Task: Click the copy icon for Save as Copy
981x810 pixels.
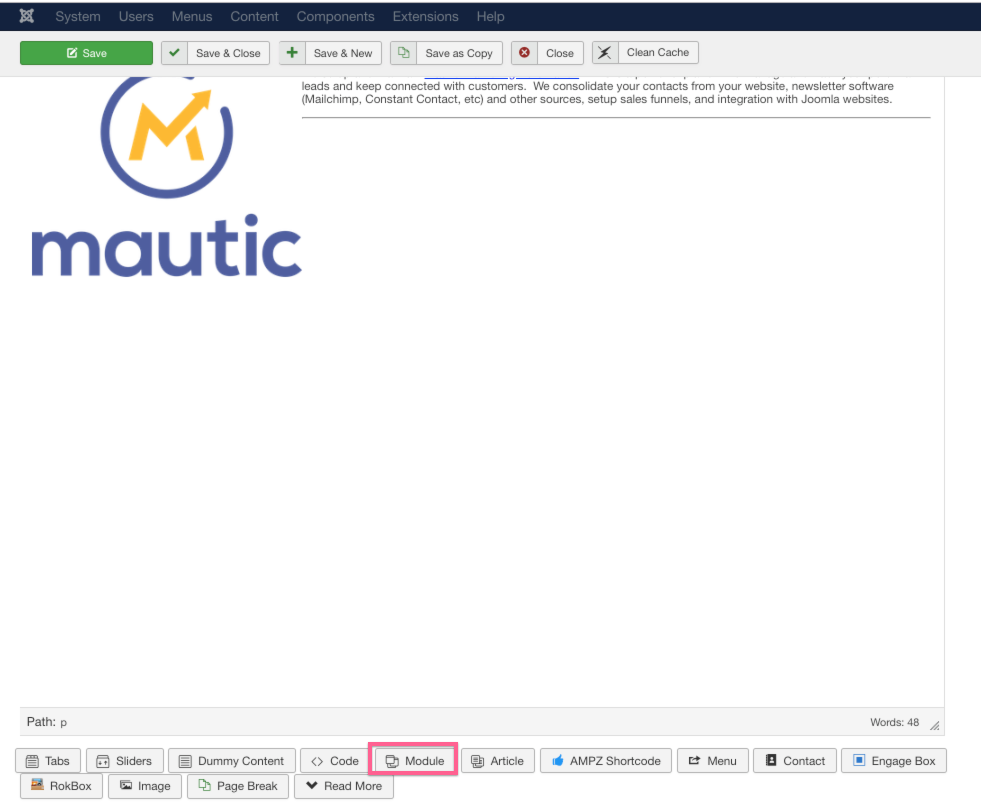Action: 404,53
